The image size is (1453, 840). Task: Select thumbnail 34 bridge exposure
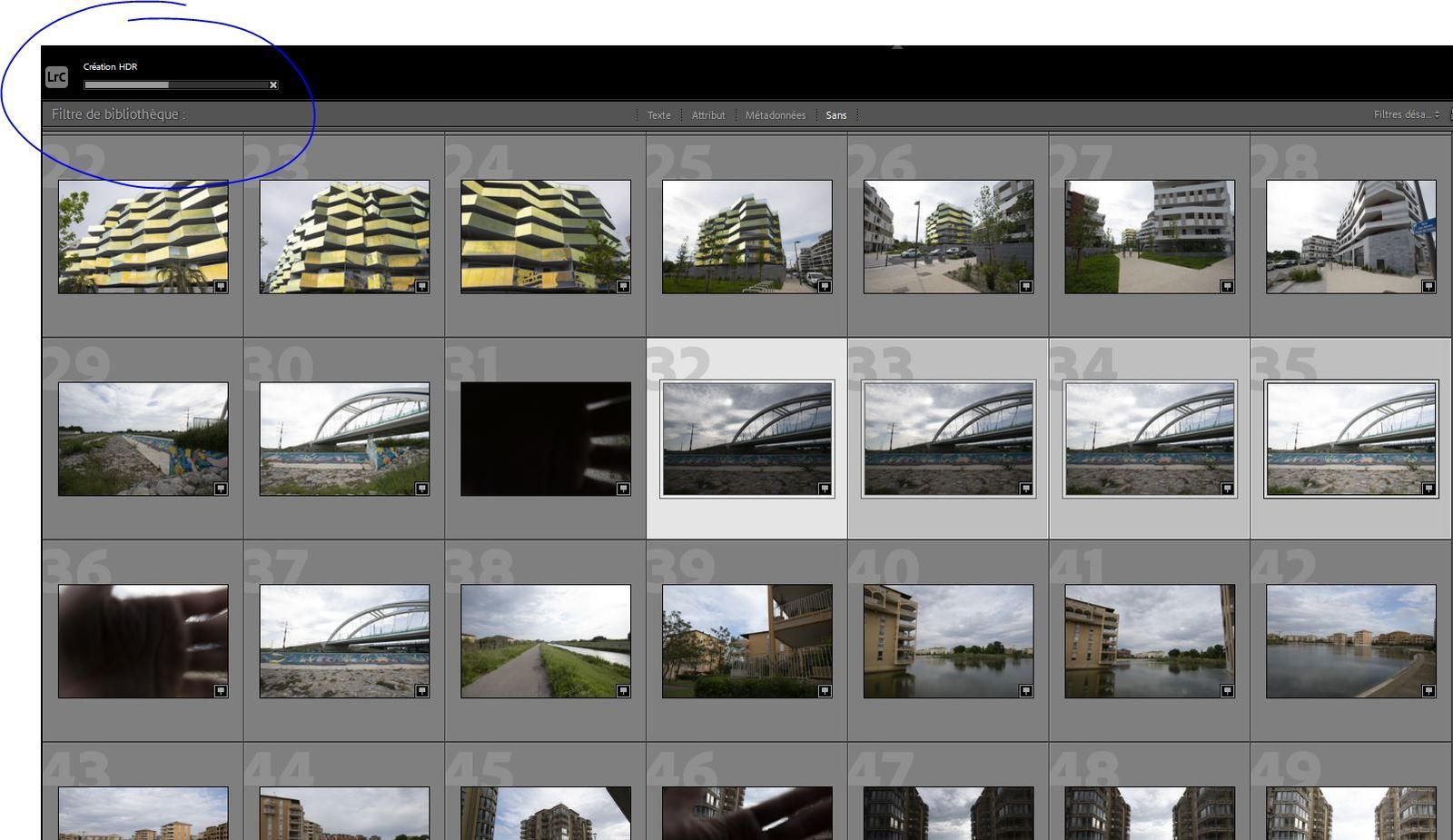(1150, 440)
